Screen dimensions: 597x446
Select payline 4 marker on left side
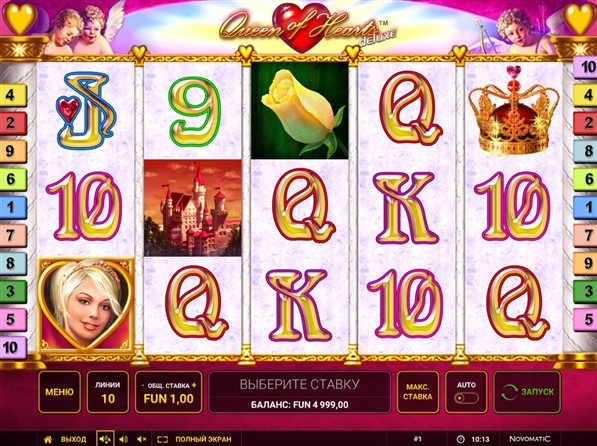(13, 95)
